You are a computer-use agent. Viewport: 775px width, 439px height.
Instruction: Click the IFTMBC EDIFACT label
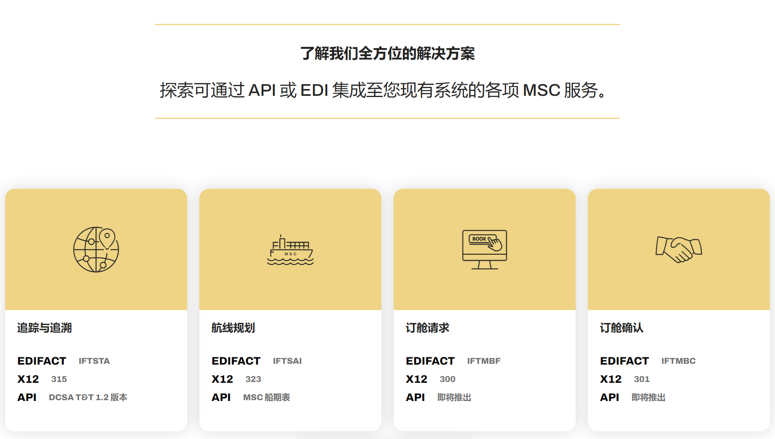coord(678,361)
